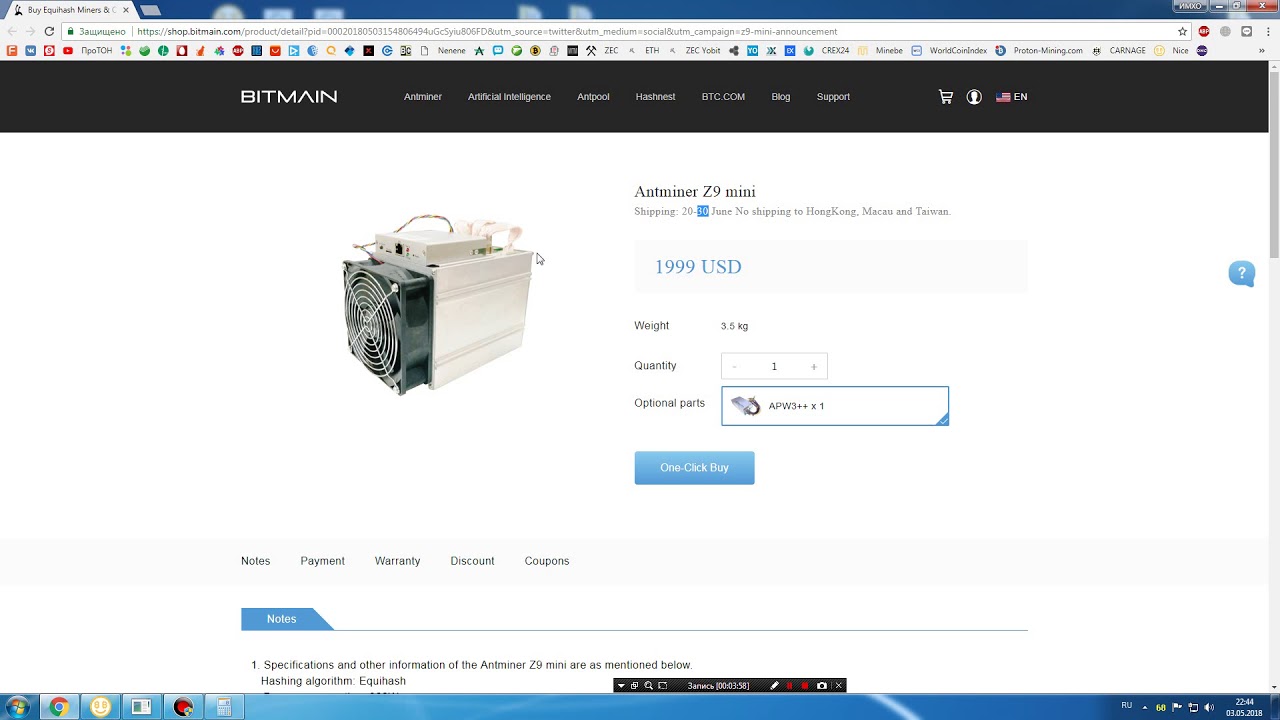Open the user account icon

[x=974, y=97]
